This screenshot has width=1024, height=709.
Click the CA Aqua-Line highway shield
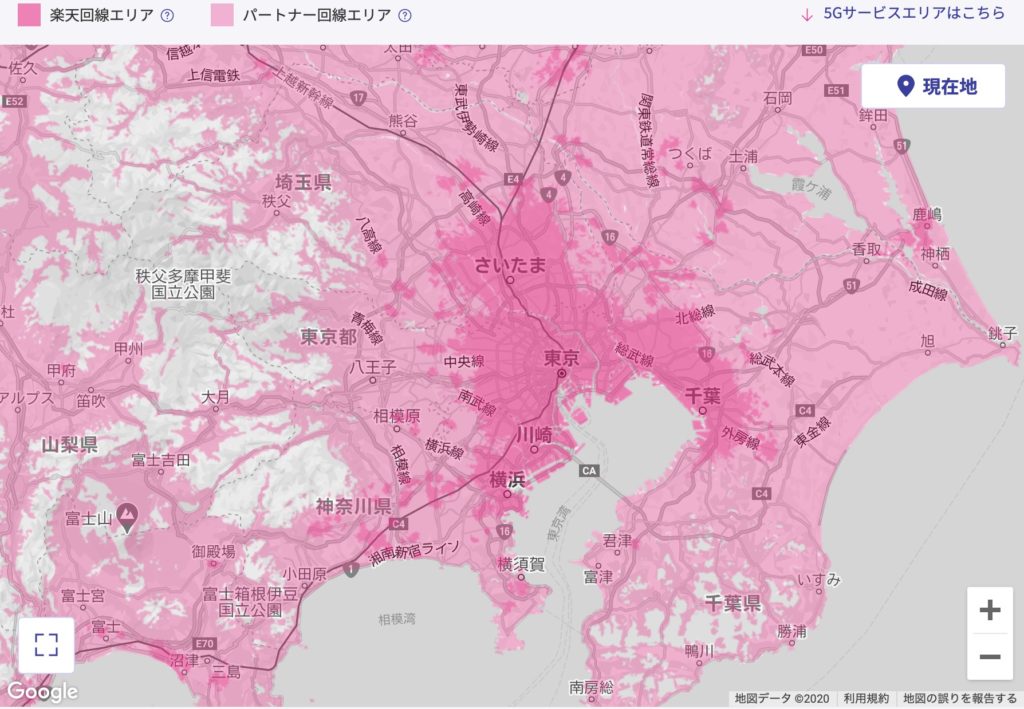[x=589, y=471]
